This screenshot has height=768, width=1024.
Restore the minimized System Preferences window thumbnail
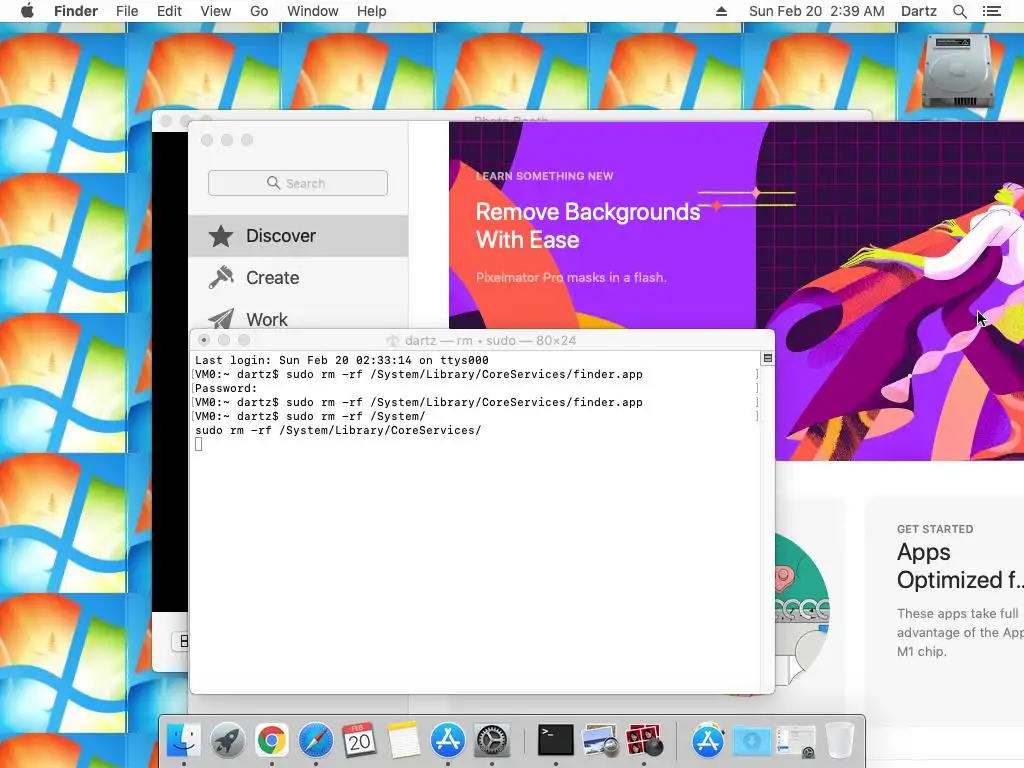[x=795, y=741]
